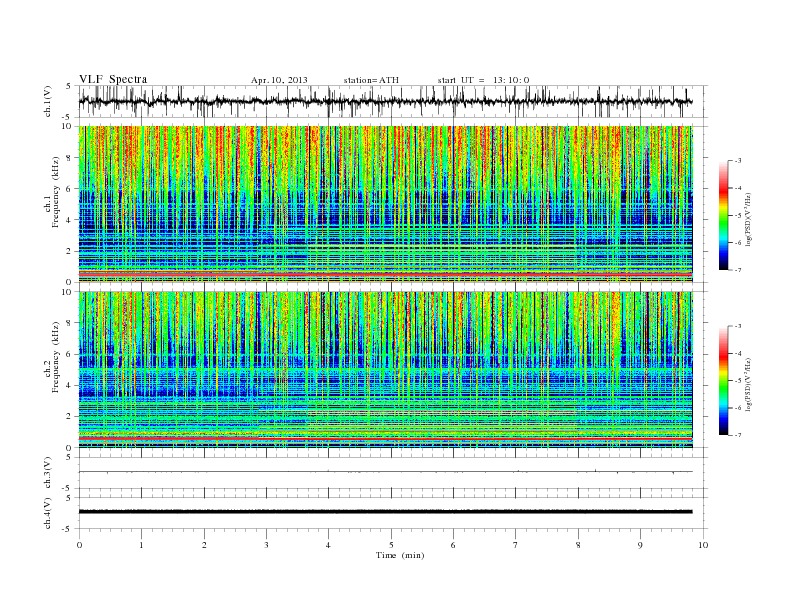The image size is (792, 612).
Task: Click the thick ch.4 voltage trace
Action: (385, 512)
